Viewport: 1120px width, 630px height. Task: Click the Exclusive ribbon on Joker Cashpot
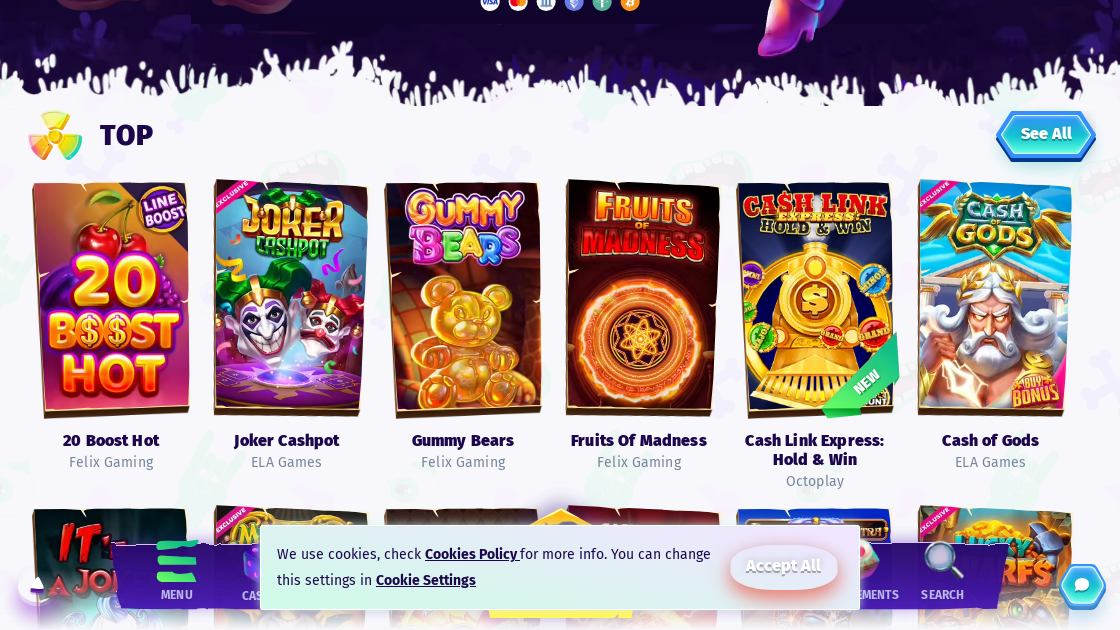tap(232, 196)
